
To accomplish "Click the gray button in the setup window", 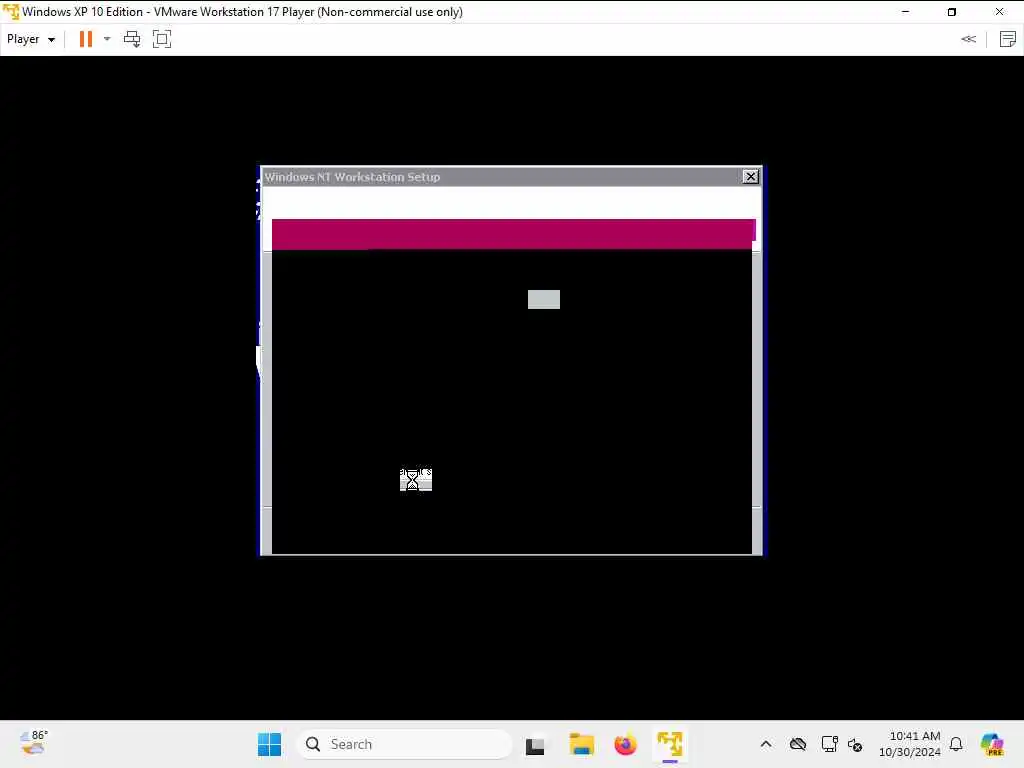I will 543,299.
